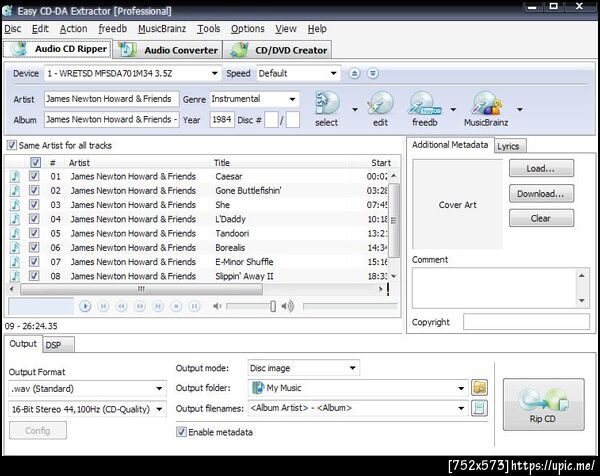Click the music note icon for Tandoori
Image resolution: width=600 pixels, height=476 pixels.
pos(15,233)
